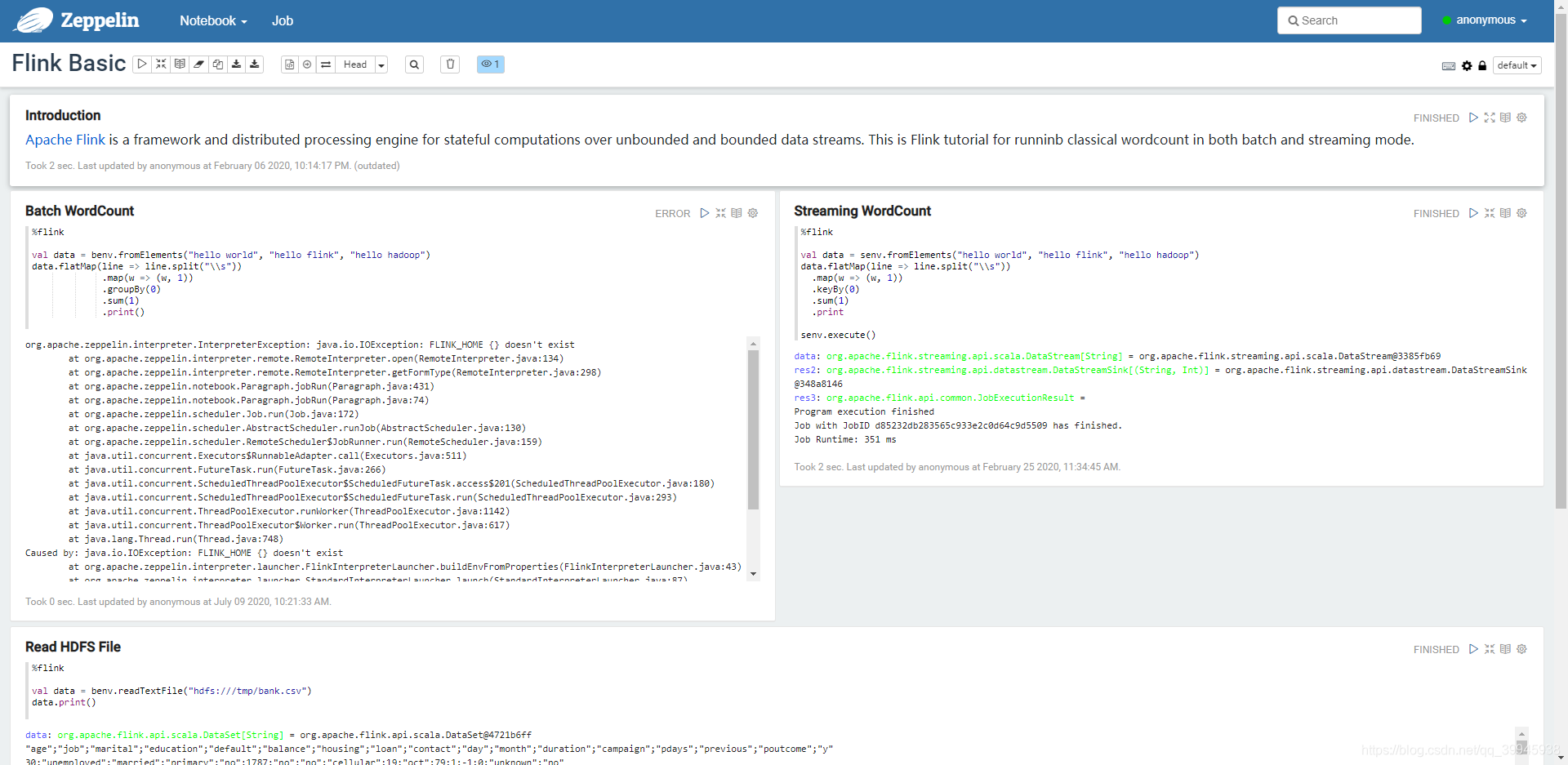The height and width of the screenshot is (765, 1568).
Task: Clear all output with eraser icon
Action: pyautogui.click(x=198, y=64)
